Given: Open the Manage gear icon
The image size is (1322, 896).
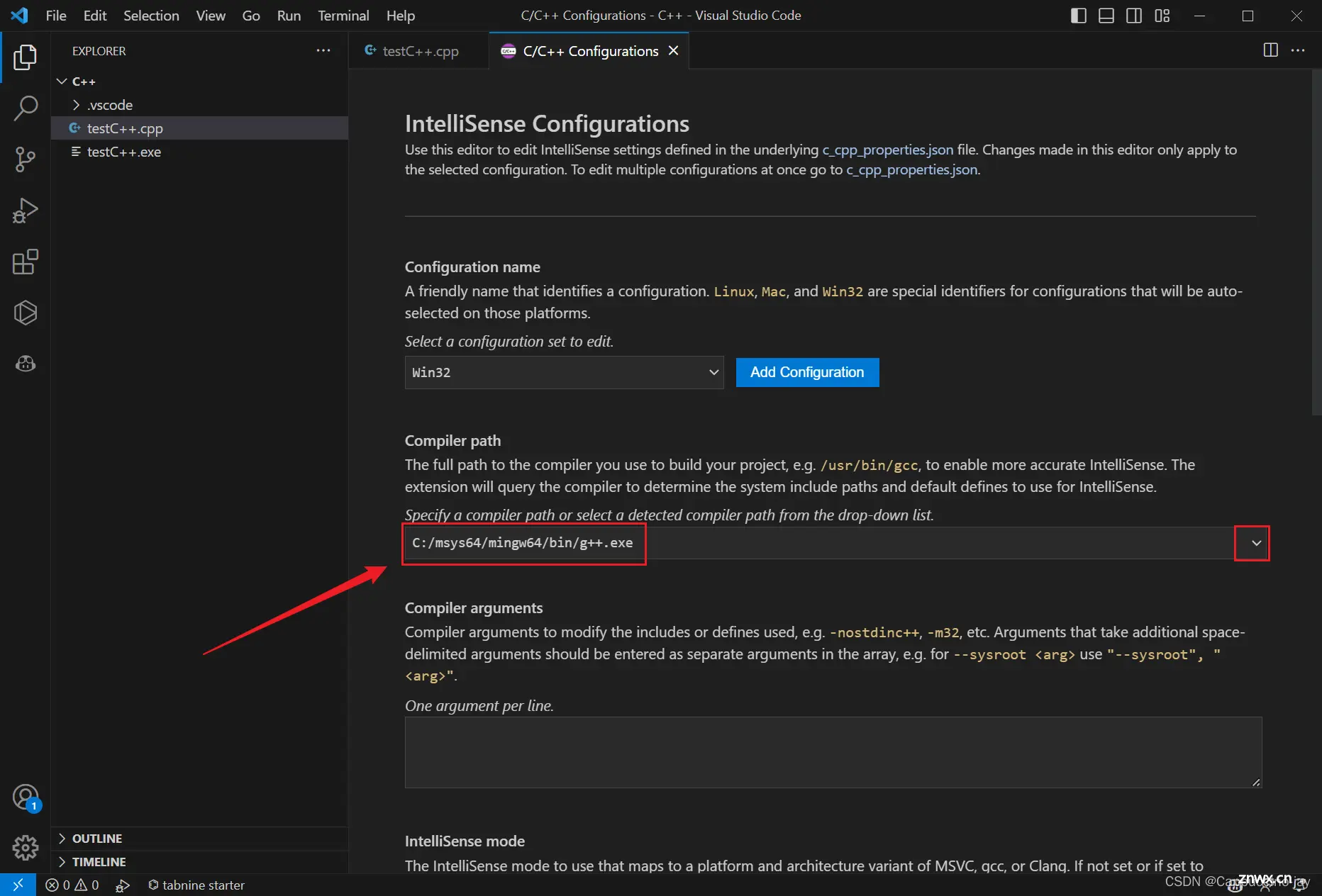Looking at the screenshot, I should 26,847.
